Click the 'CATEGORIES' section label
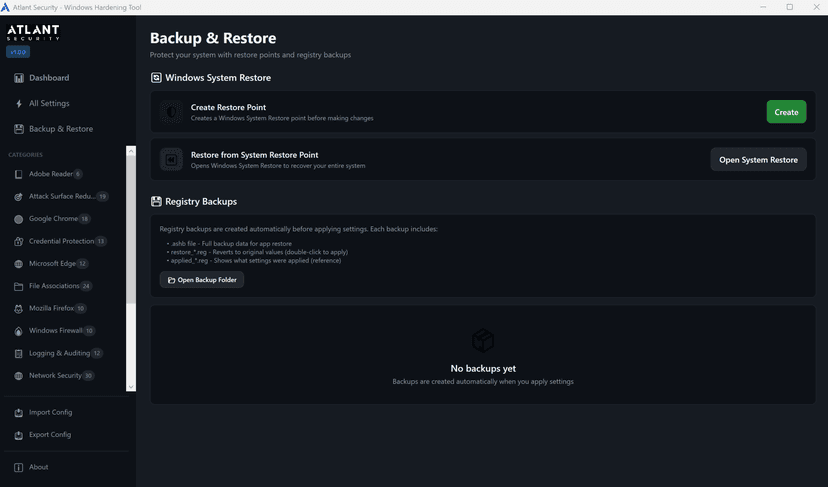This screenshot has width=828, height=487. click(x=25, y=155)
